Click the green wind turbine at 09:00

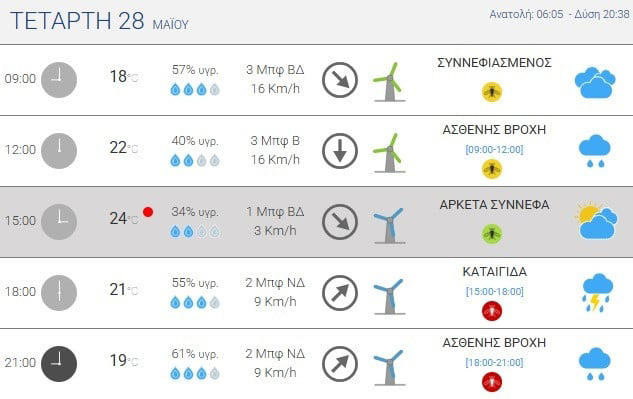[389, 82]
